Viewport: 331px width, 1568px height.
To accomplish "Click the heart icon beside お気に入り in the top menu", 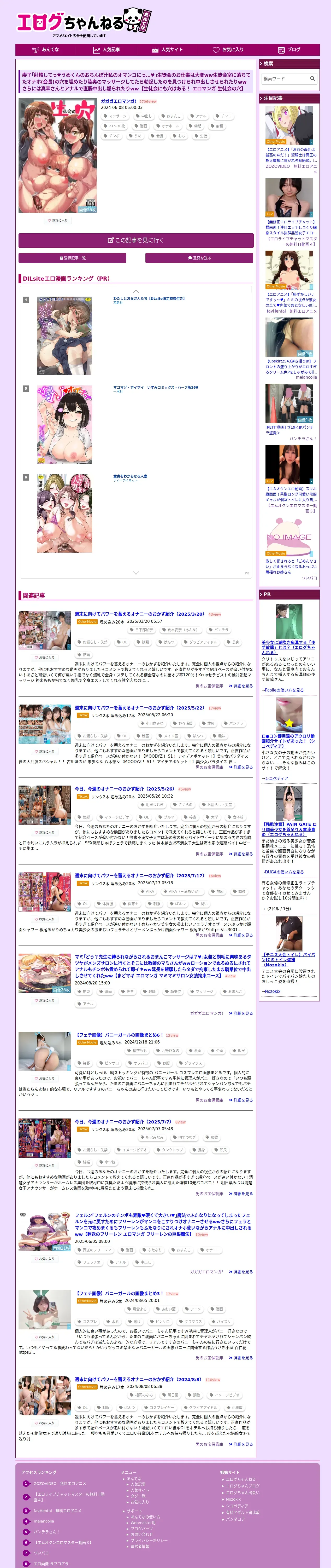I will point(216,50).
